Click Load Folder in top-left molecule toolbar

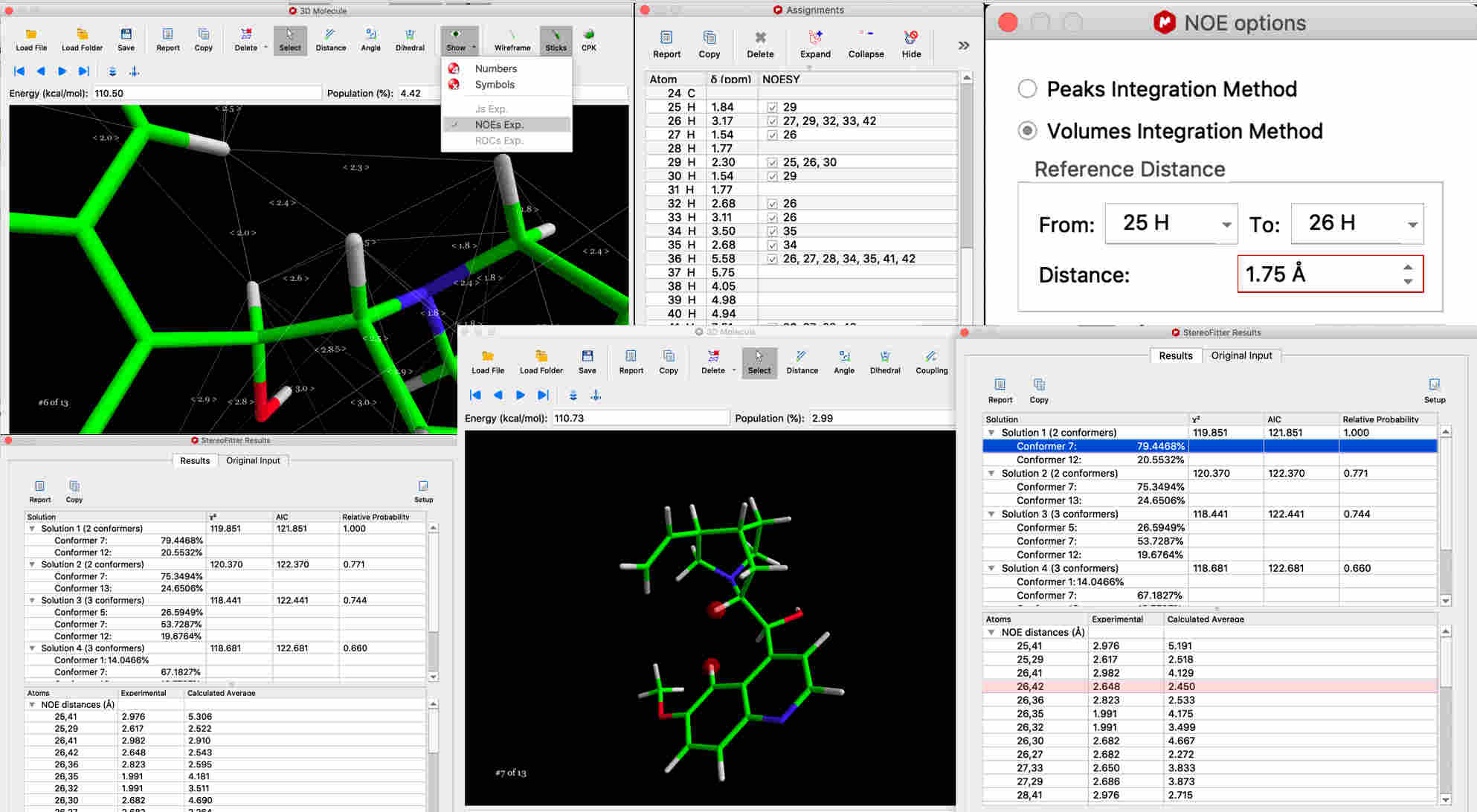point(82,39)
